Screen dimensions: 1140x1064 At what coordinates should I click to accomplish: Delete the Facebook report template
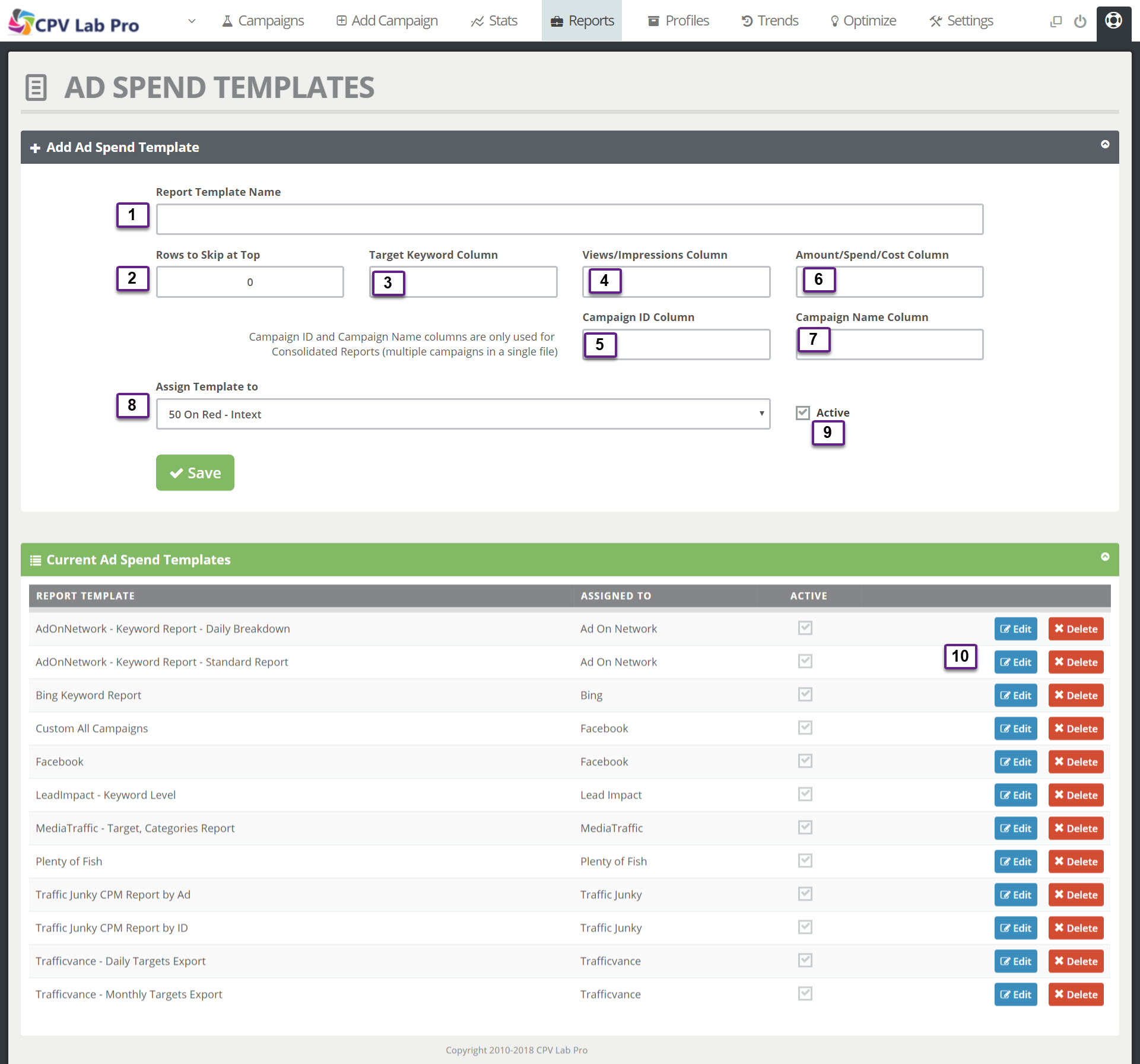(1076, 762)
